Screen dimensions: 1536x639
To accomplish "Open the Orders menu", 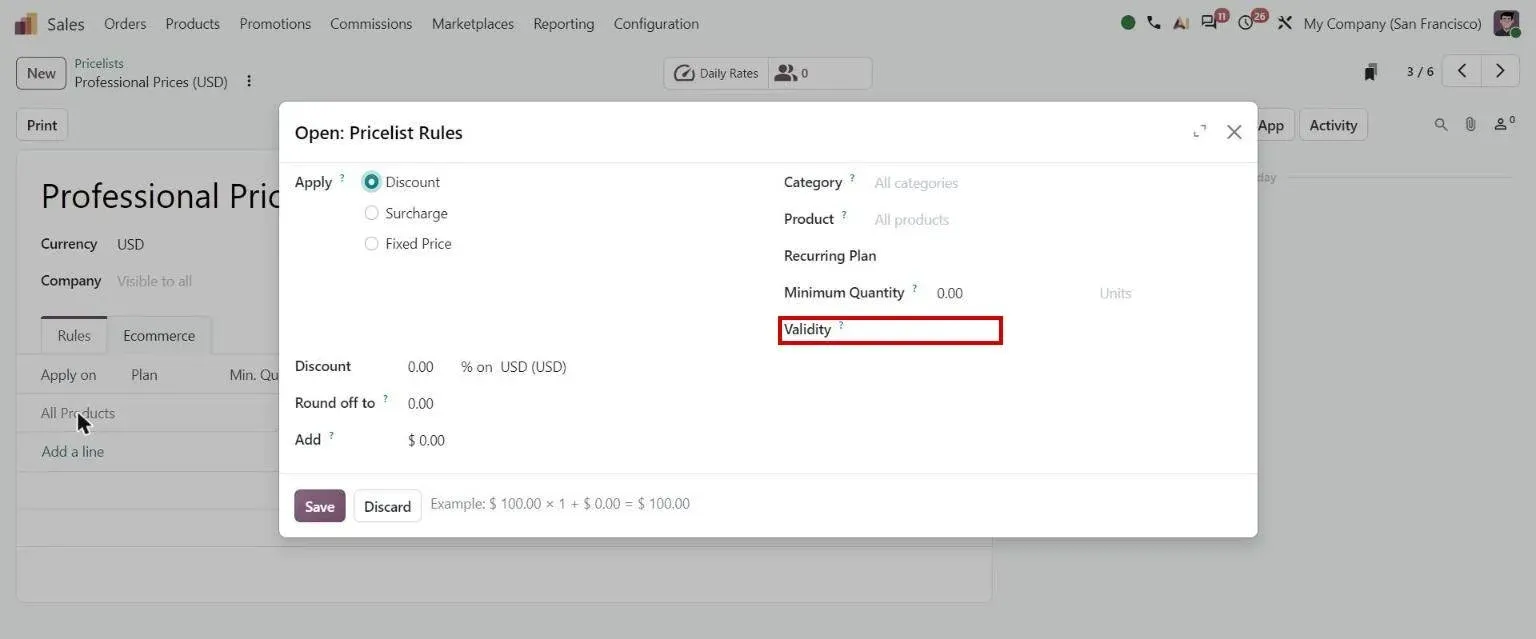I will pyautogui.click(x=125, y=23).
